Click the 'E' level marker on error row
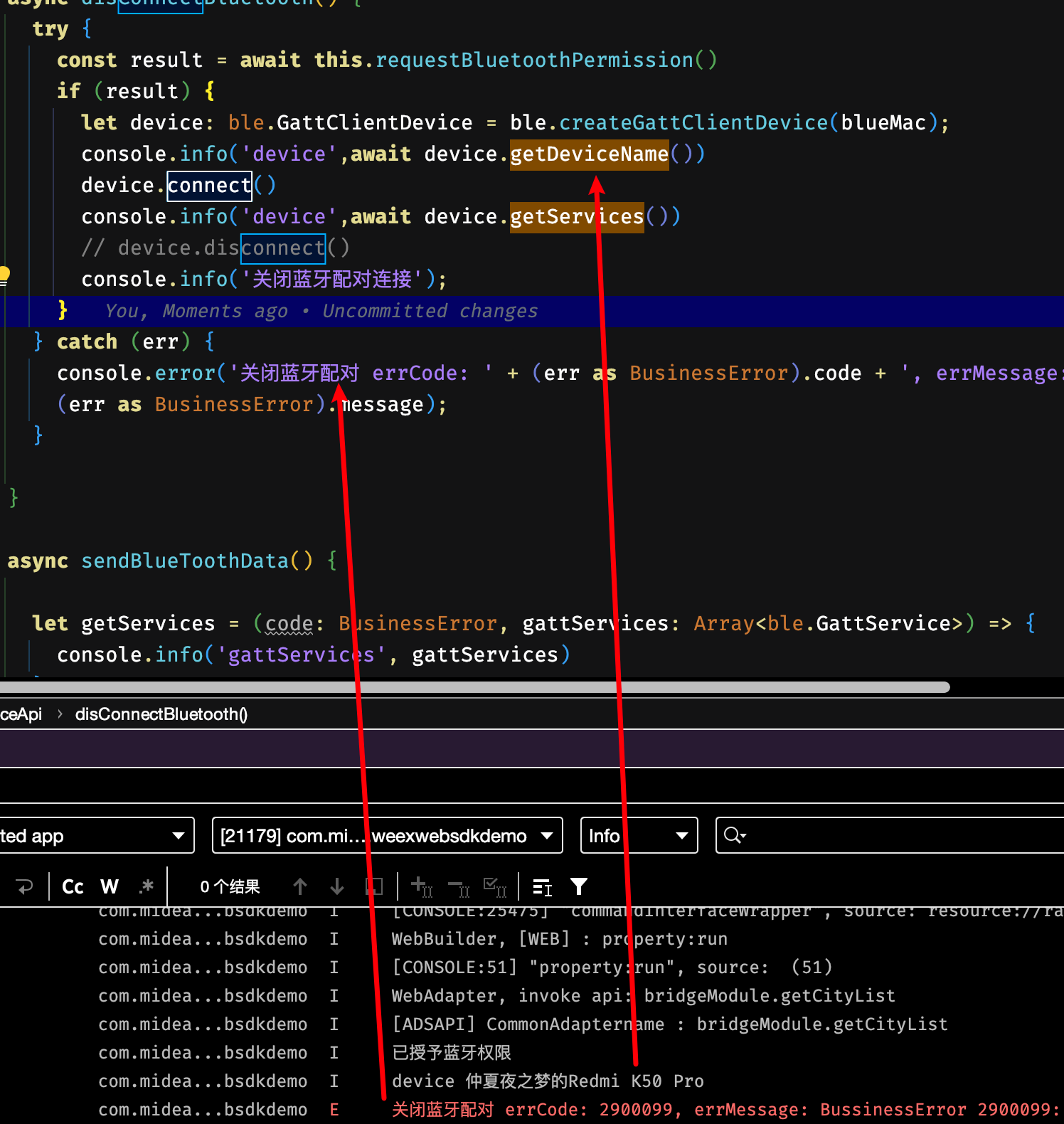This screenshot has width=1064, height=1124. [334, 1110]
